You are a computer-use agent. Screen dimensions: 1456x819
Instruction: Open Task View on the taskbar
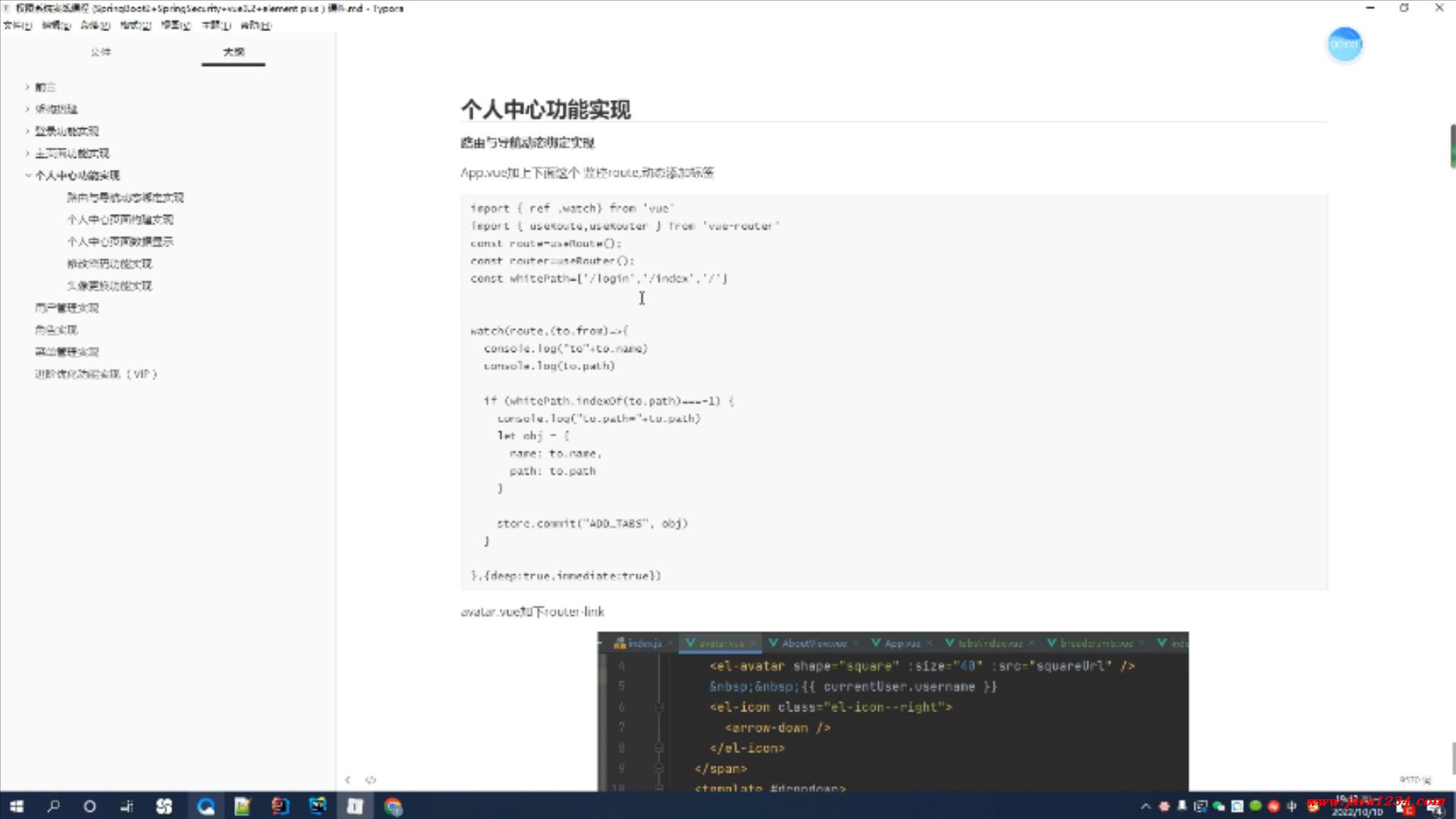[127, 806]
